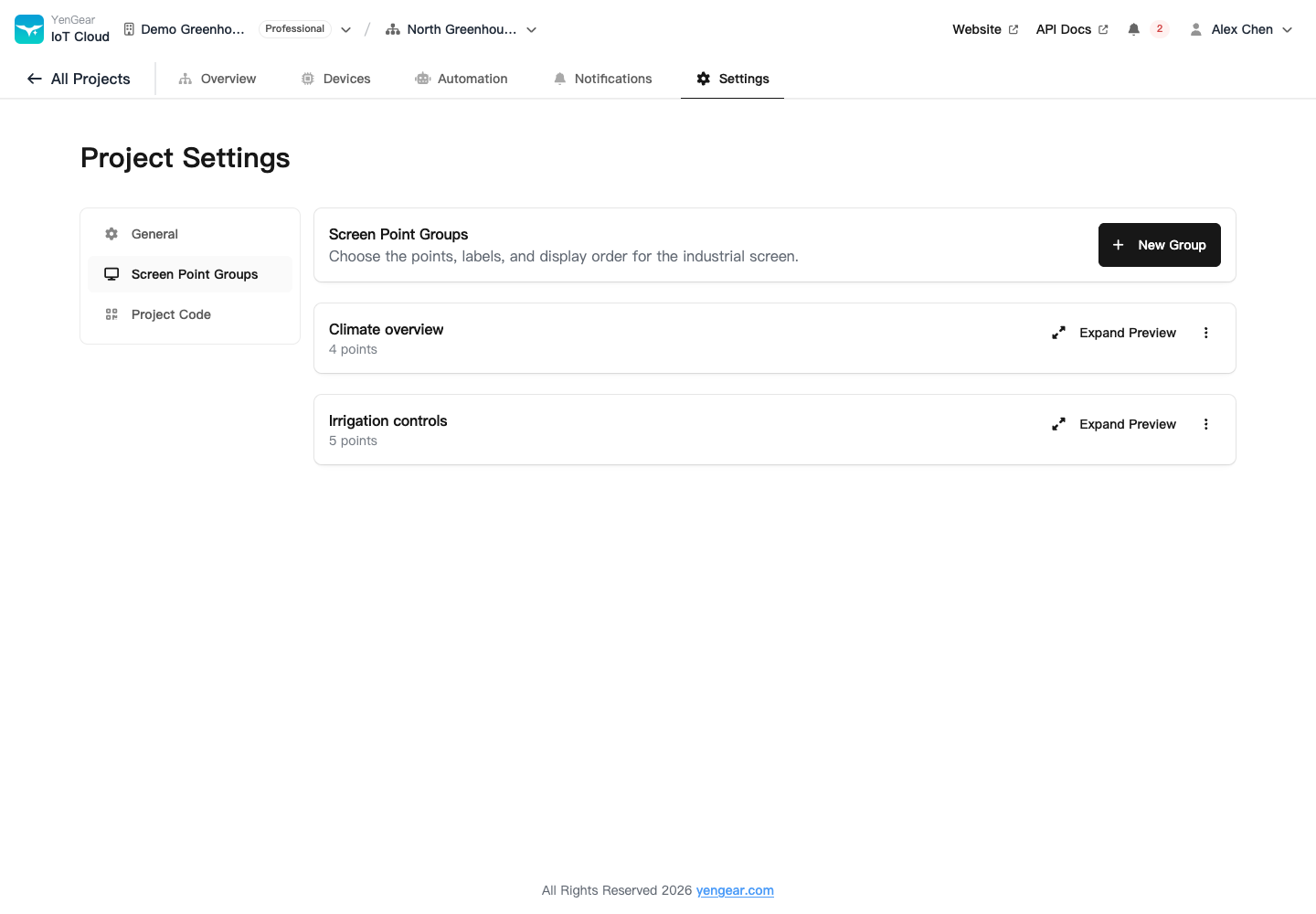
Task: Open the API Docs external link
Action: 1072,29
